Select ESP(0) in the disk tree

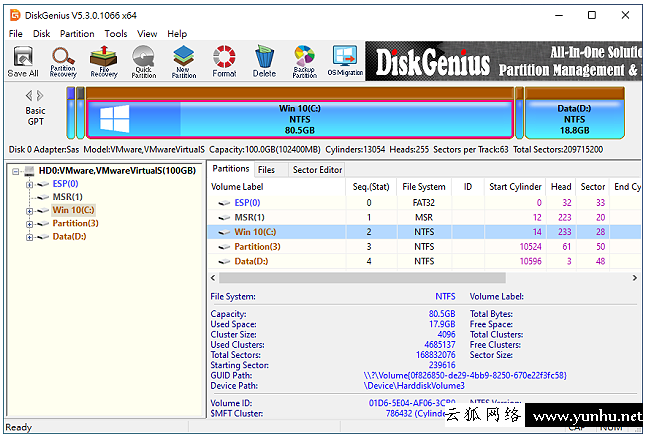[x=66, y=184]
